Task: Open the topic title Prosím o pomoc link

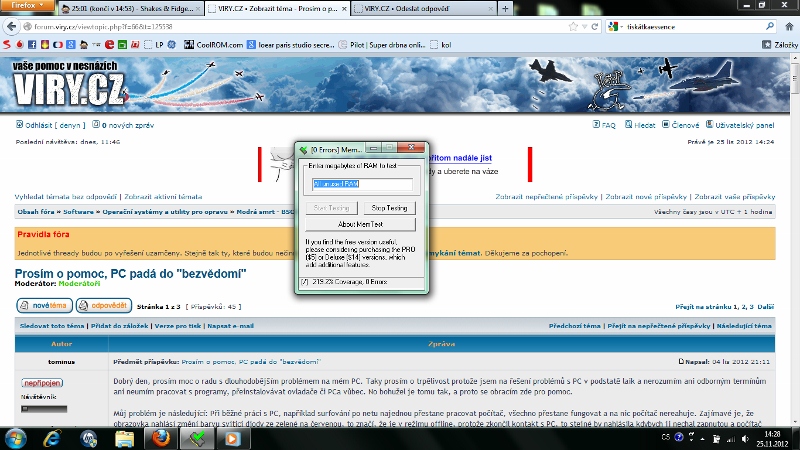Action: [x=130, y=273]
